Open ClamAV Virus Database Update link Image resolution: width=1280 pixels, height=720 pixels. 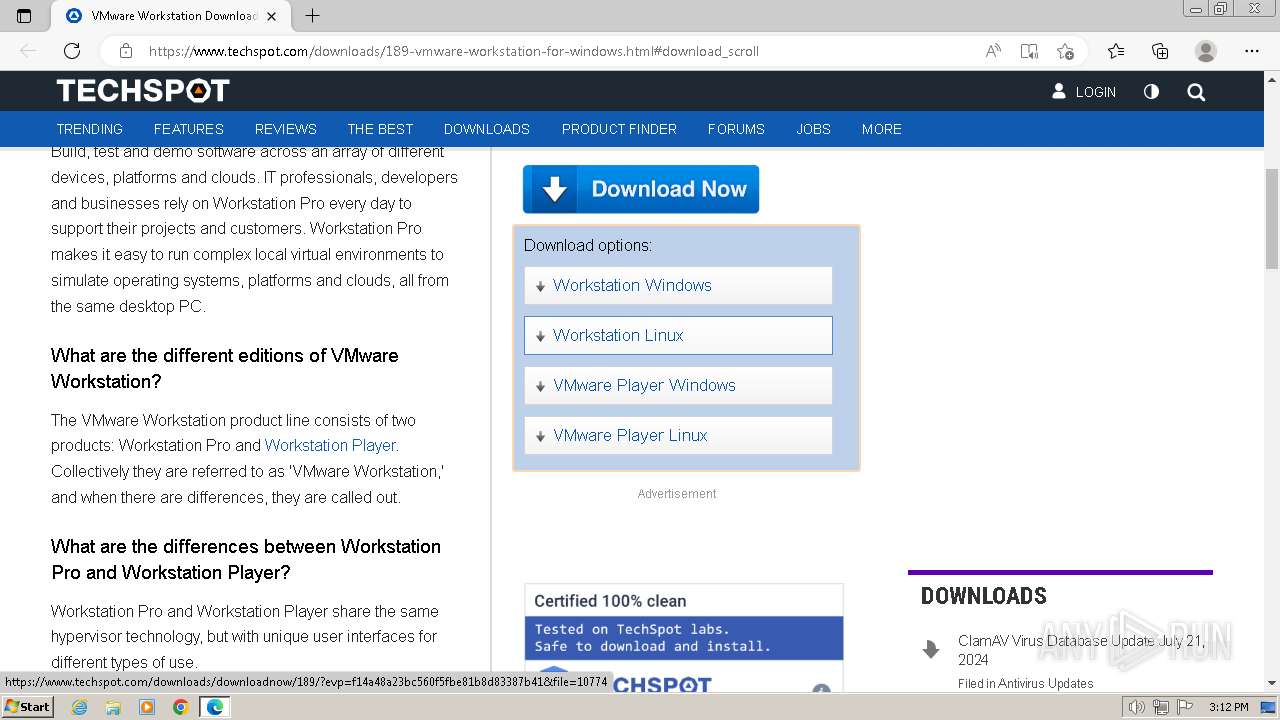[1082, 650]
